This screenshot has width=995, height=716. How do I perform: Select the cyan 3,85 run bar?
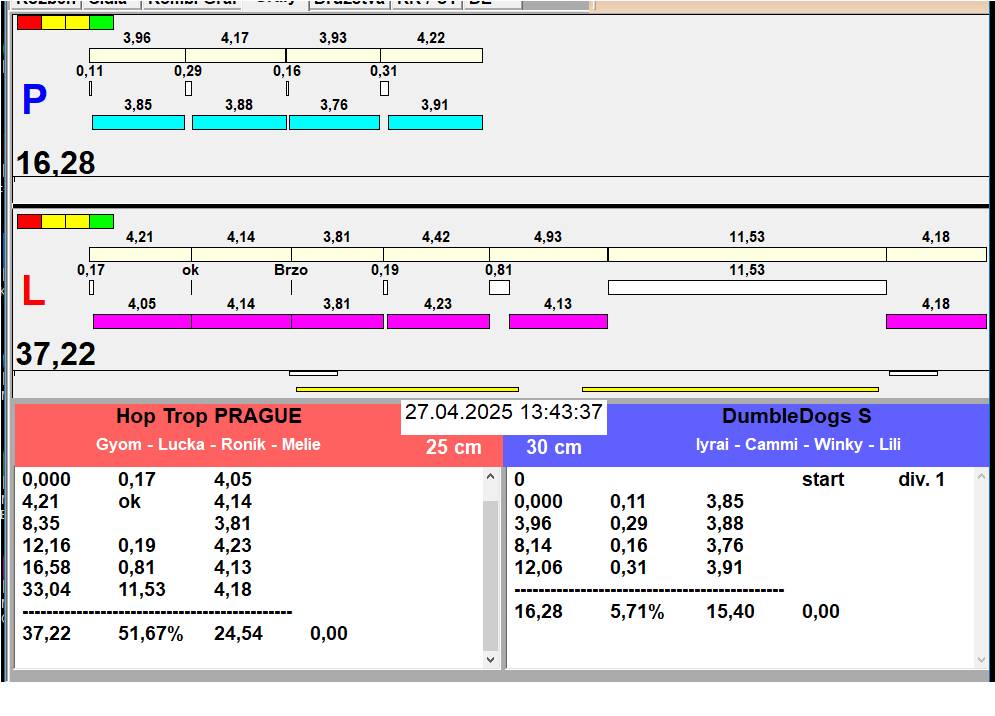tap(138, 122)
